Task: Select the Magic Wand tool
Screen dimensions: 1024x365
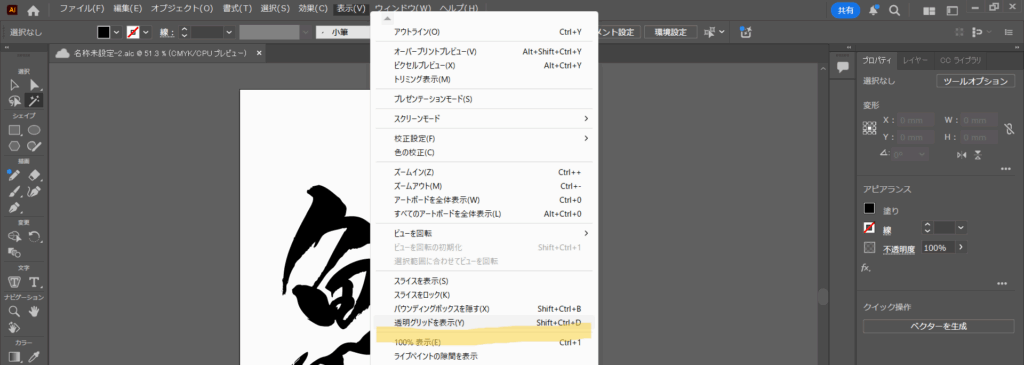Action: click(x=34, y=101)
